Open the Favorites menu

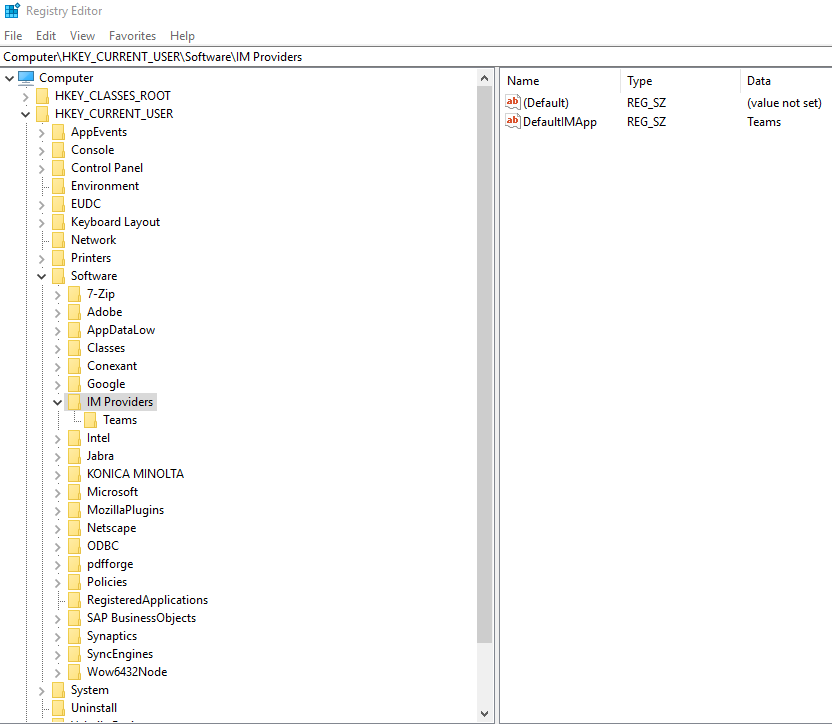(x=132, y=36)
